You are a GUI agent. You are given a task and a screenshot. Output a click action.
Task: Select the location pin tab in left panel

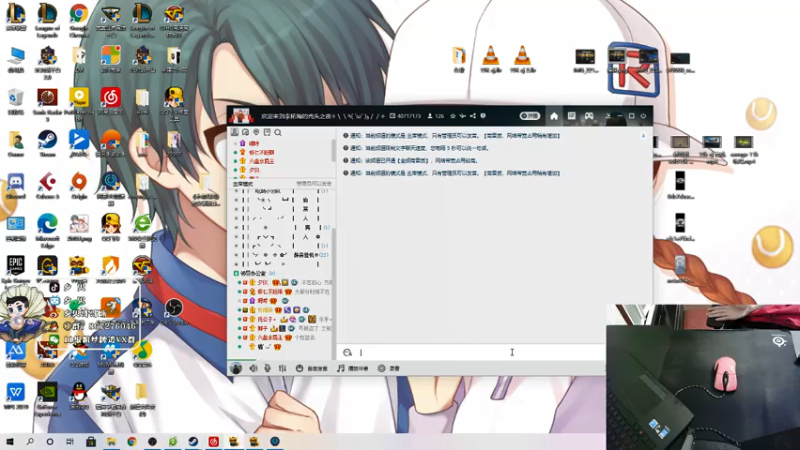pyautogui.click(x=256, y=132)
